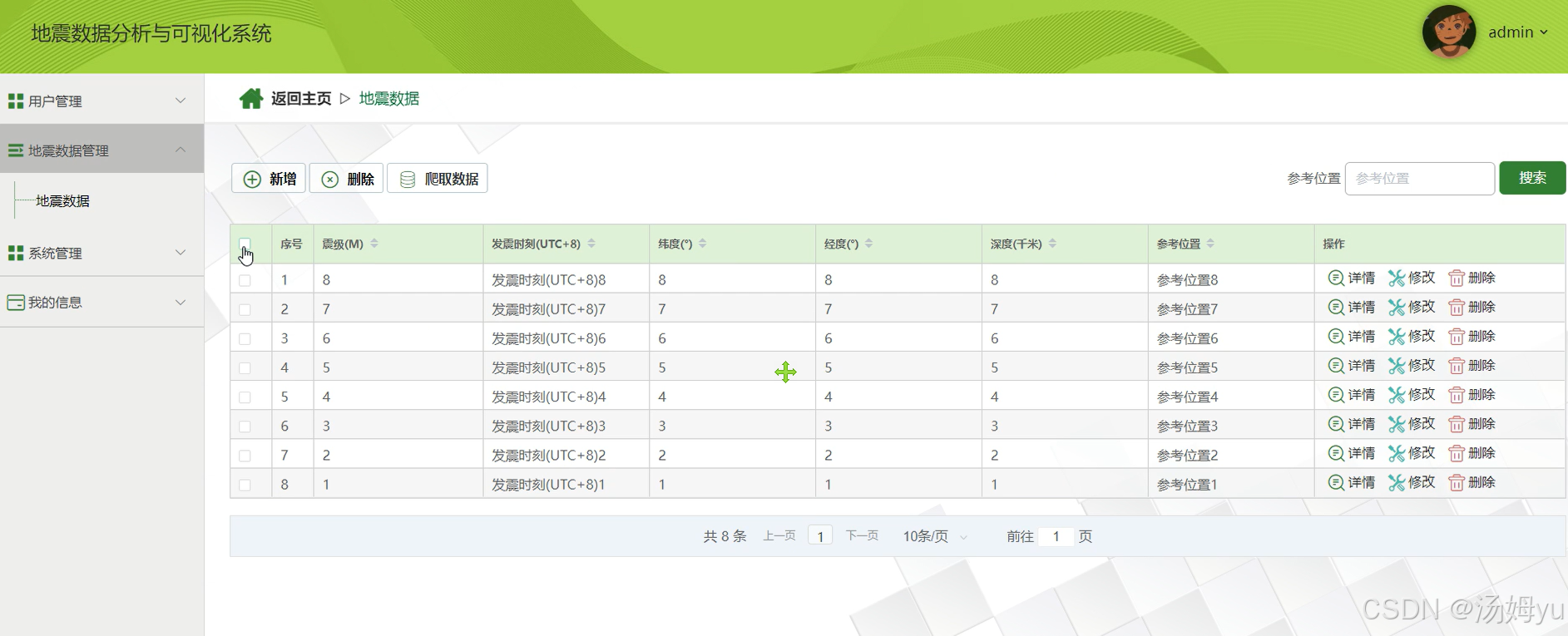Focus the 前往 page number input

click(1056, 536)
